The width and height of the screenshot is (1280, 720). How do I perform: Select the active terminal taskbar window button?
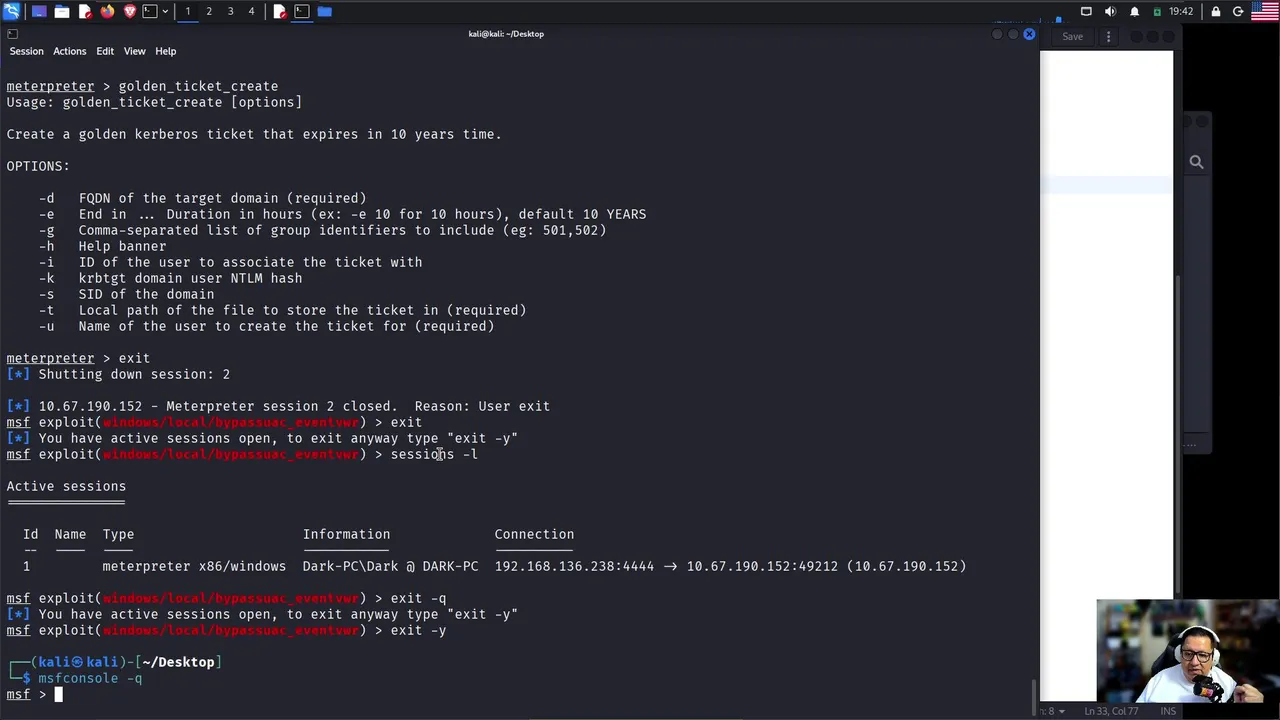(x=302, y=11)
